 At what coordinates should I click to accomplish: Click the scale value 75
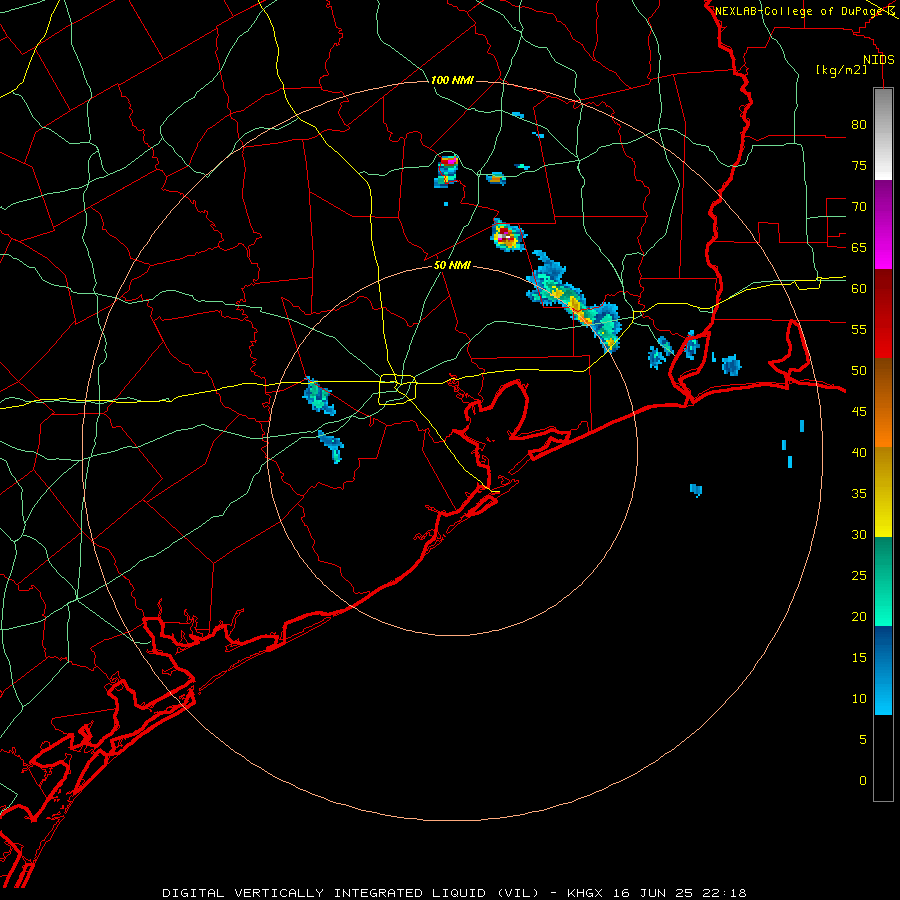pyautogui.click(x=859, y=165)
